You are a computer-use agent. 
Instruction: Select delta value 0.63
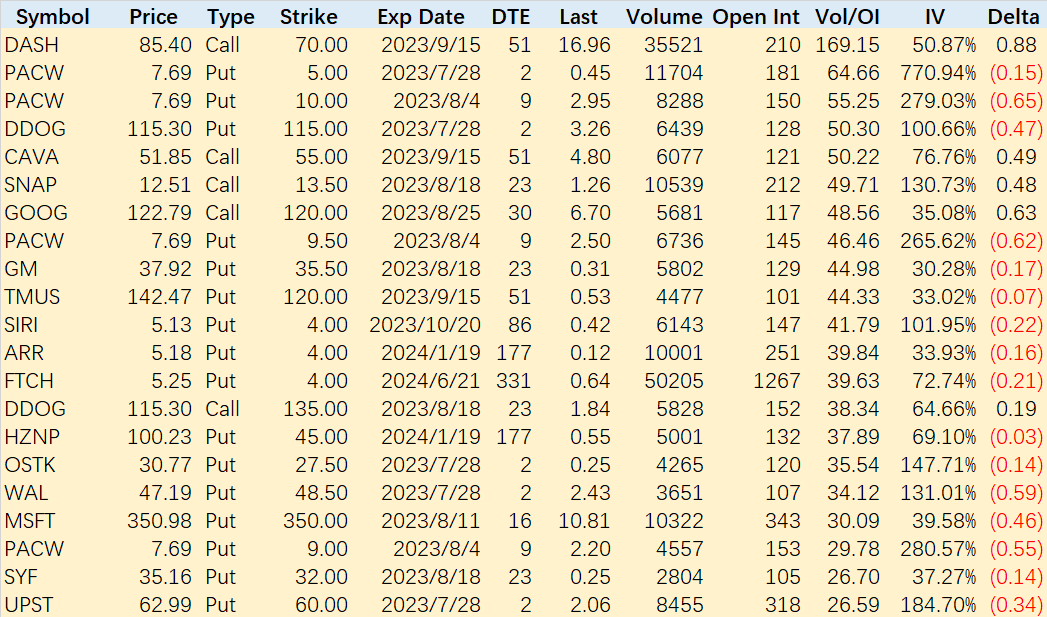coord(1016,213)
